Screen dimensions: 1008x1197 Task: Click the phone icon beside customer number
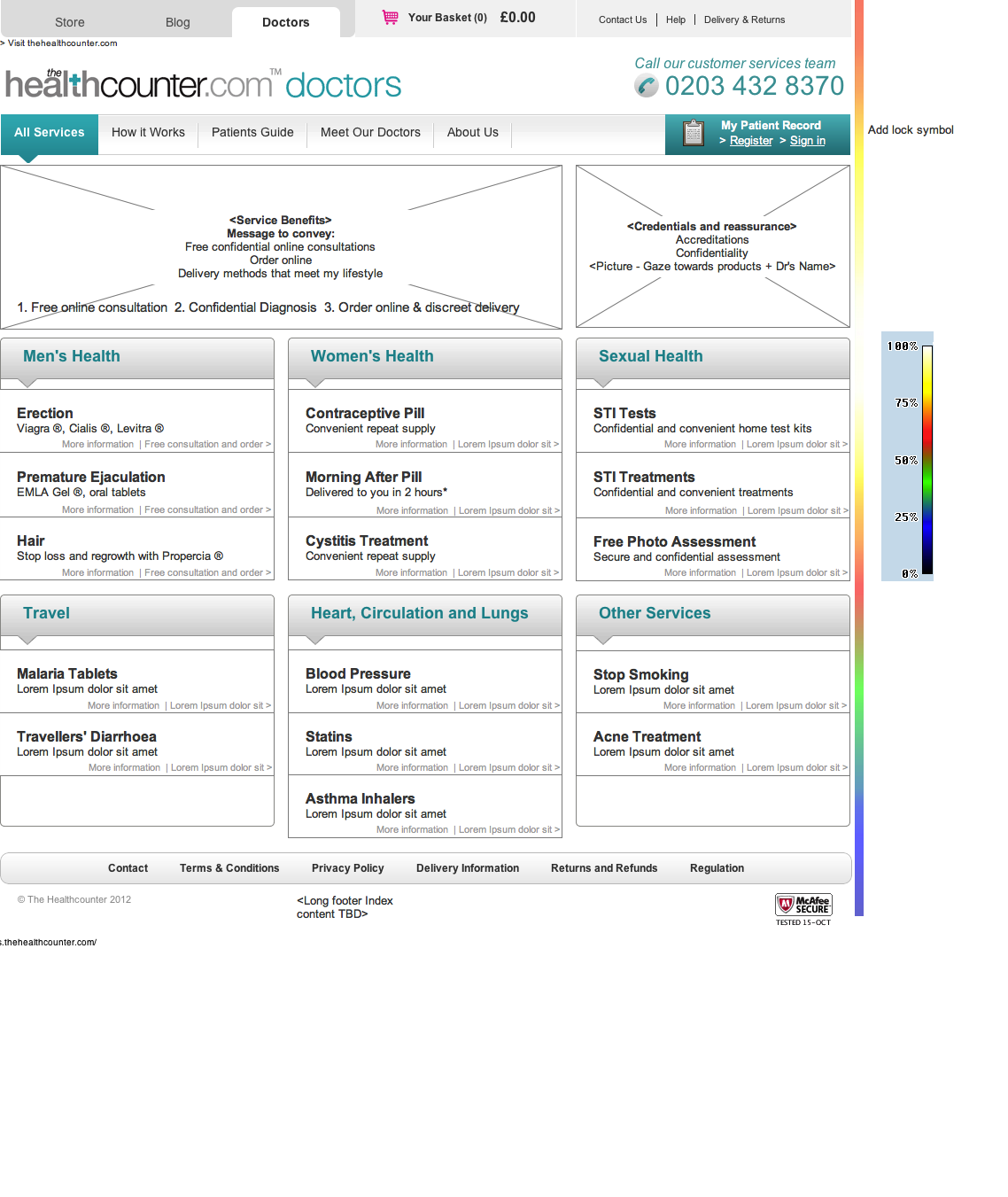[x=647, y=86]
